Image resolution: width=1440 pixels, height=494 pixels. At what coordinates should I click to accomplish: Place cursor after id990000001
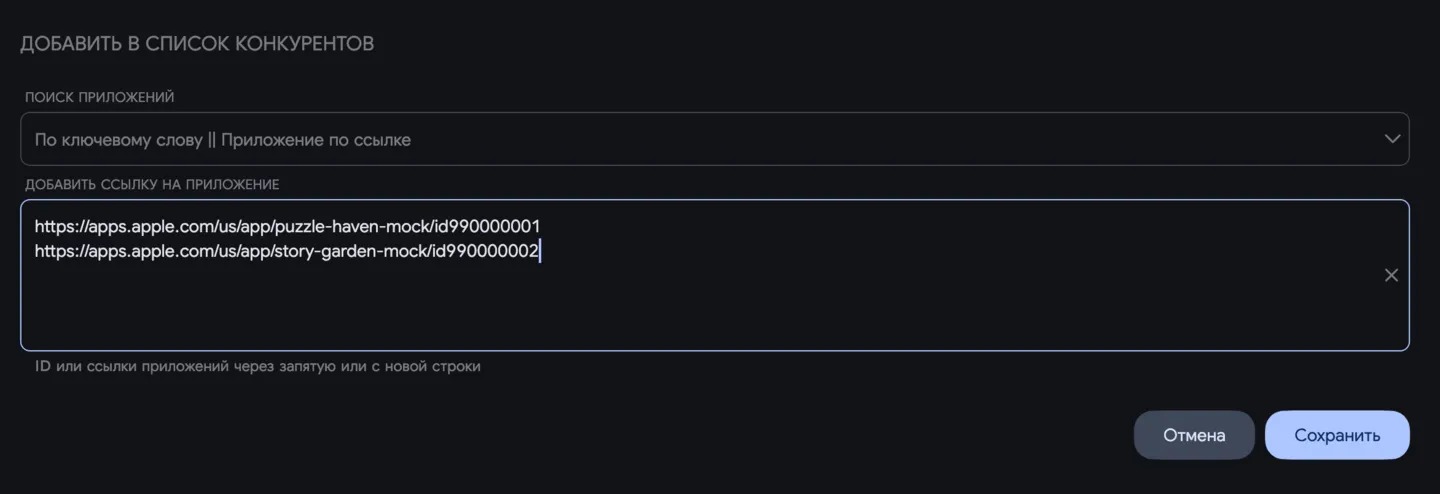(x=541, y=226)
